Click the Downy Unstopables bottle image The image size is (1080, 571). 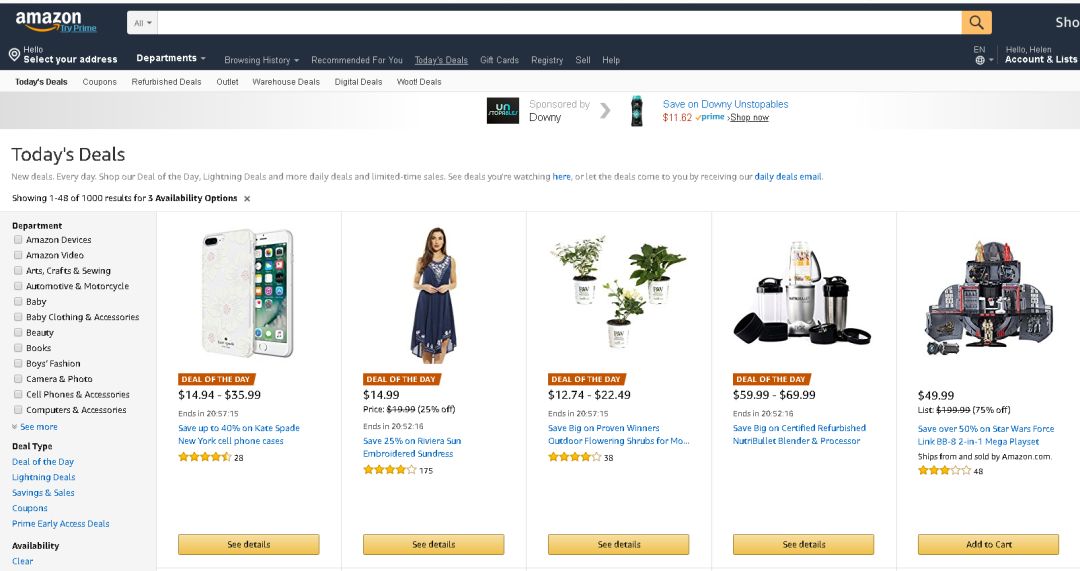click(x=636, y=111)
